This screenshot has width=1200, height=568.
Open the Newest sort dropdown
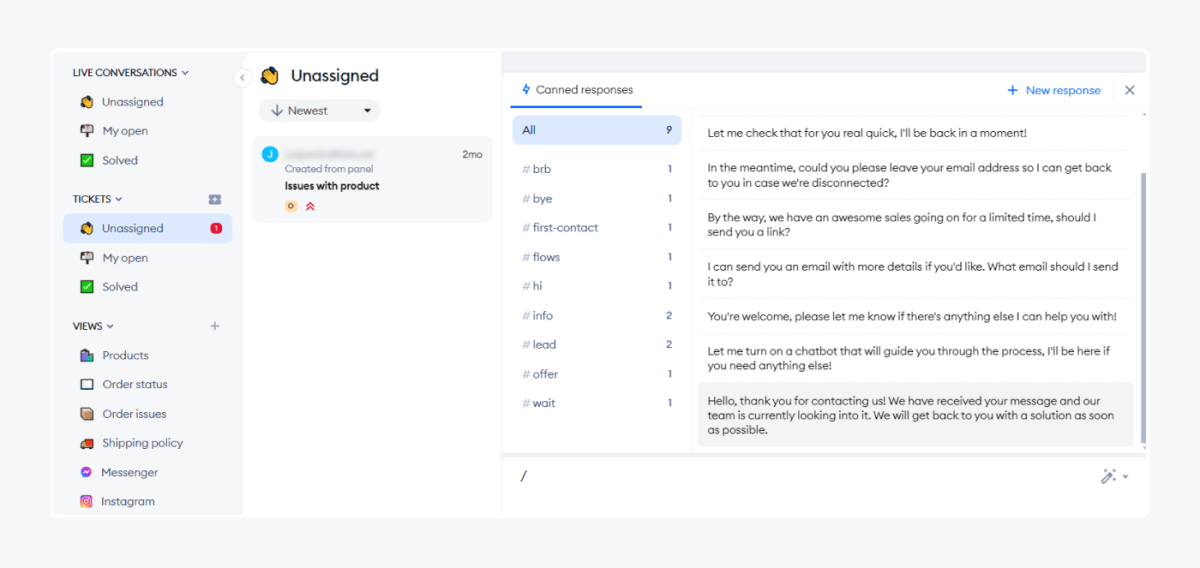coord(320,111)
